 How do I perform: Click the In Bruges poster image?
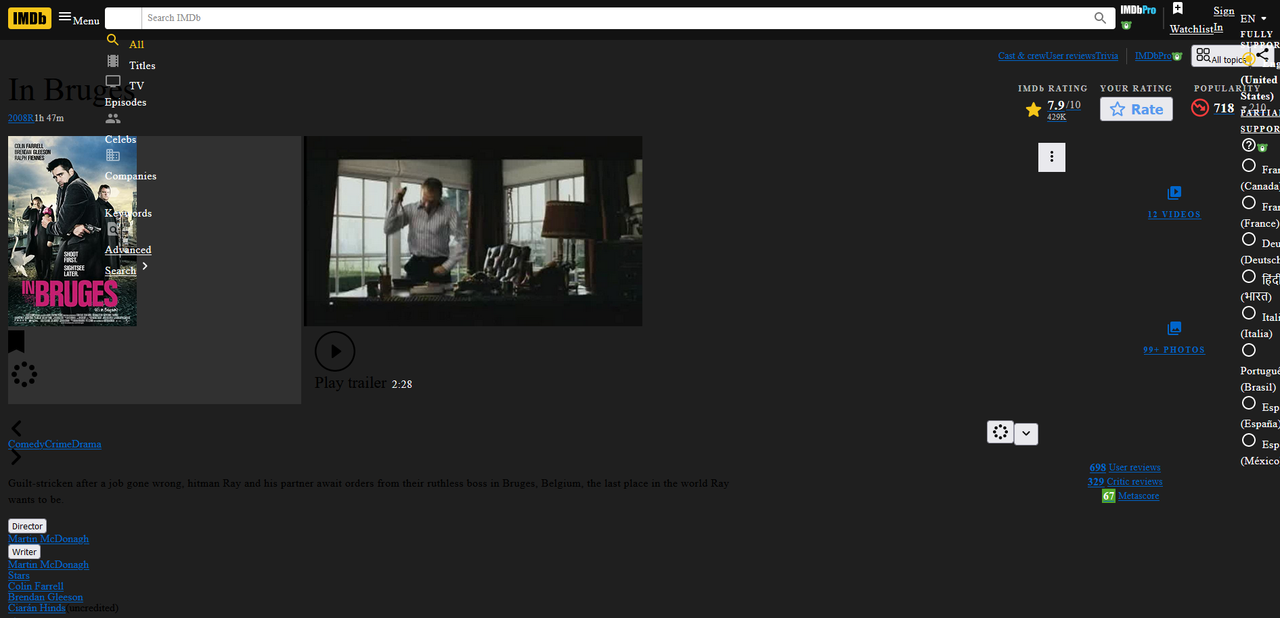[72, 231]
